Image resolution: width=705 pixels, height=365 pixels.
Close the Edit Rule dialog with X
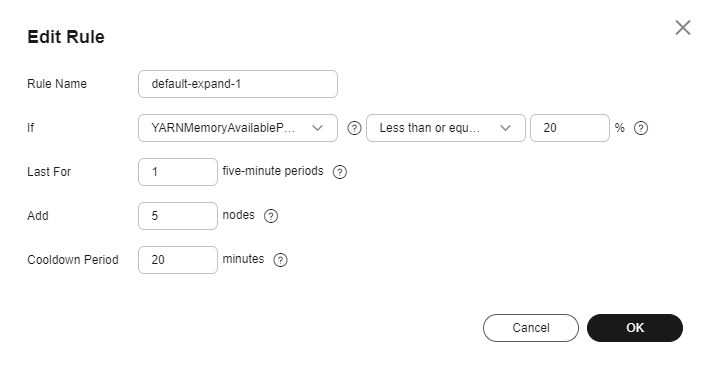[x=683, y=28]
